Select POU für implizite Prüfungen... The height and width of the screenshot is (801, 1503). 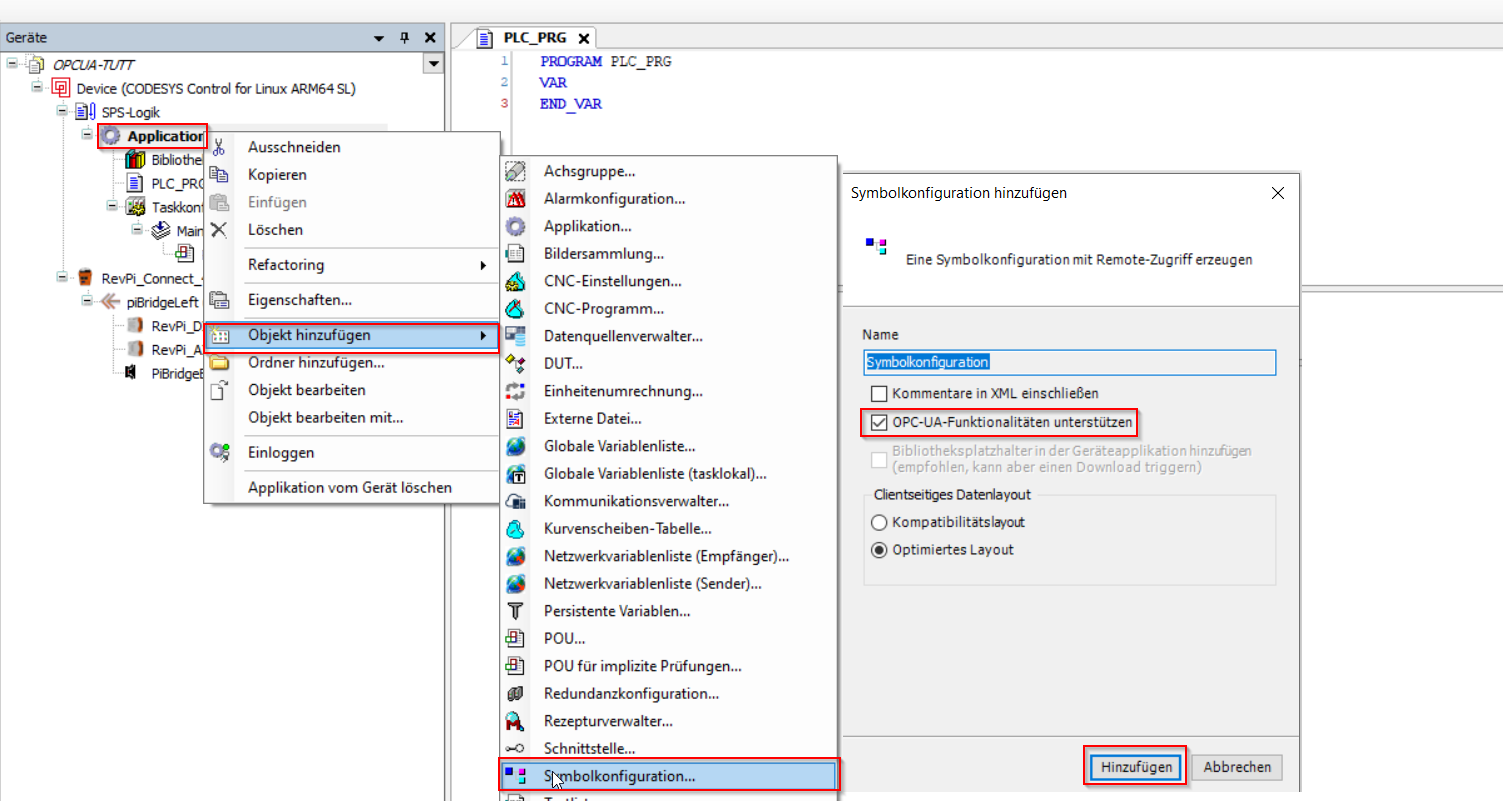(x=668, y=665)
